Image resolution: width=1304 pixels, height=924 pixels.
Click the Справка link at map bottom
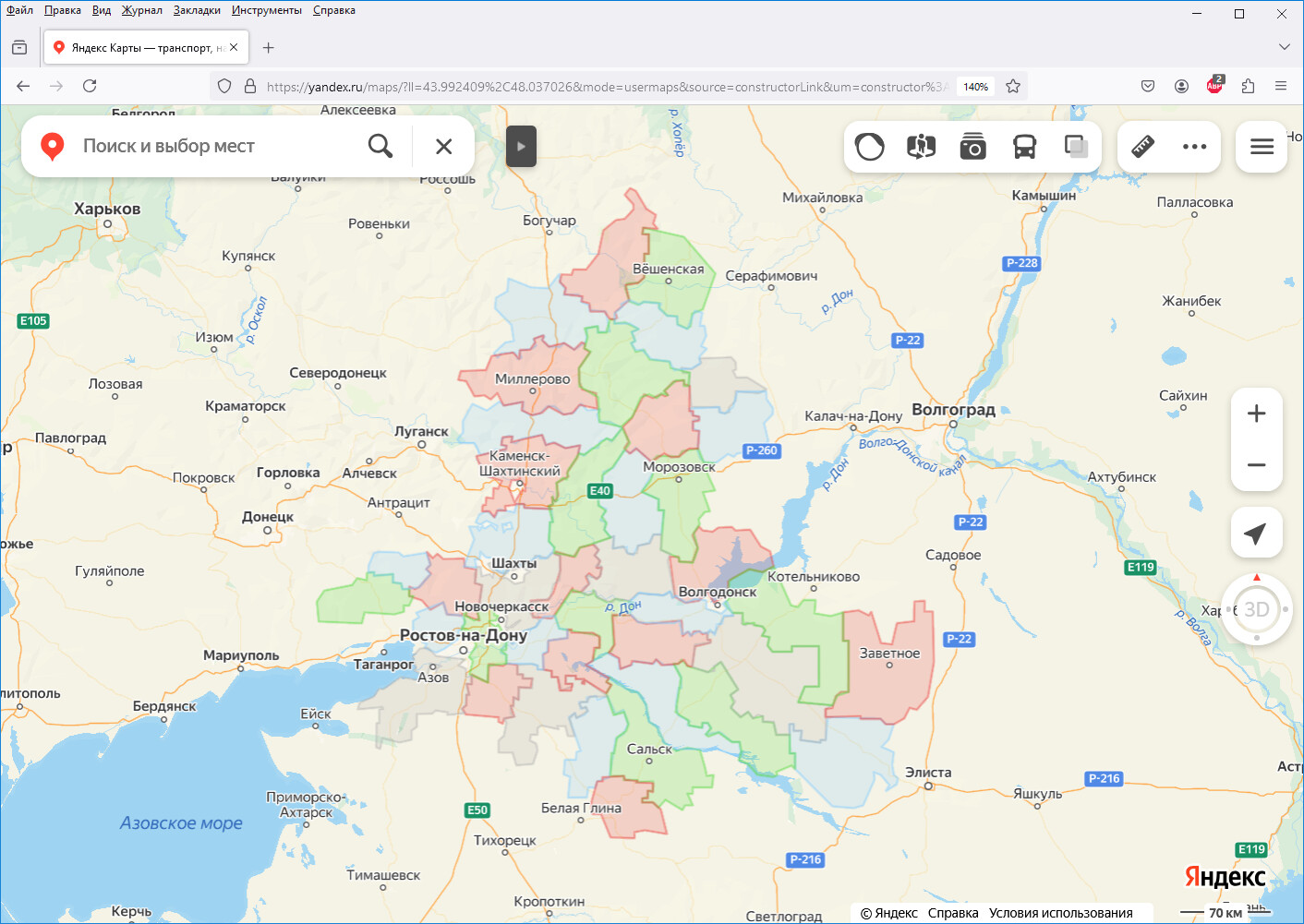click(x=952, y=913)
